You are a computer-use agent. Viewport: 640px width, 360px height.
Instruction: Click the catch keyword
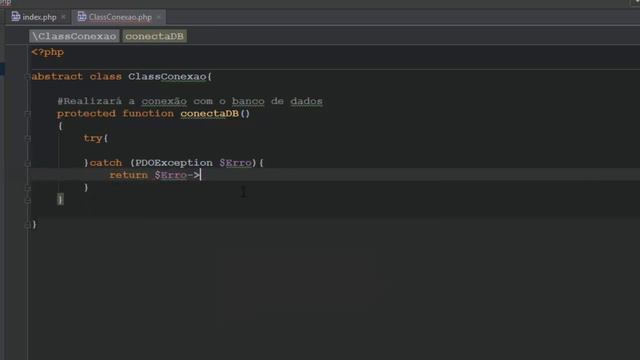106,163
